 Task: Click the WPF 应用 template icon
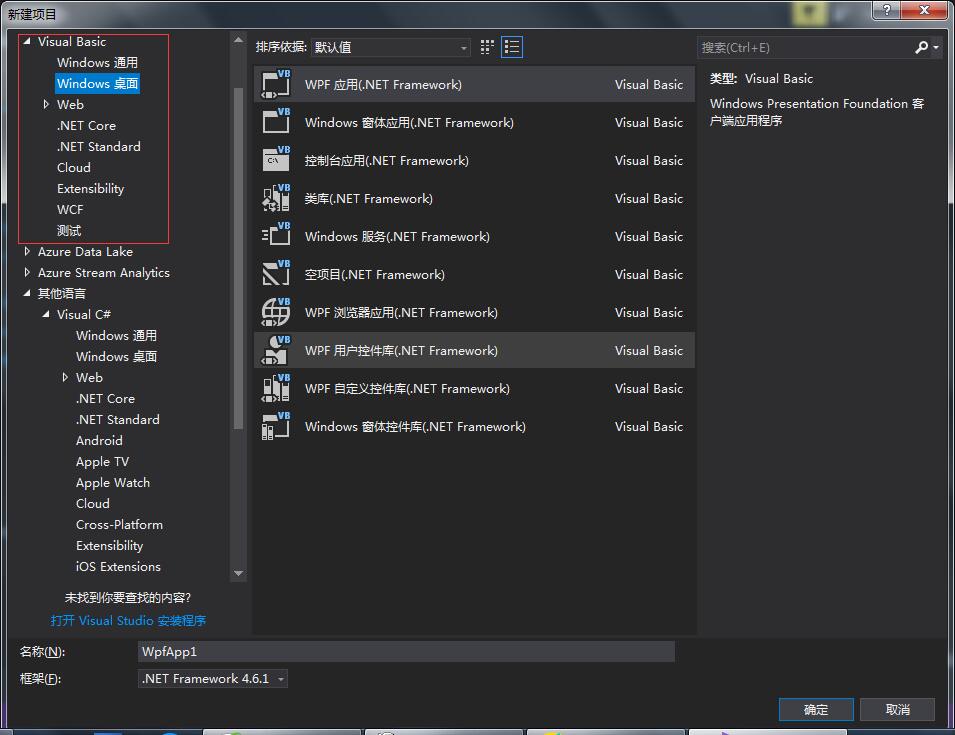point(276,84)
